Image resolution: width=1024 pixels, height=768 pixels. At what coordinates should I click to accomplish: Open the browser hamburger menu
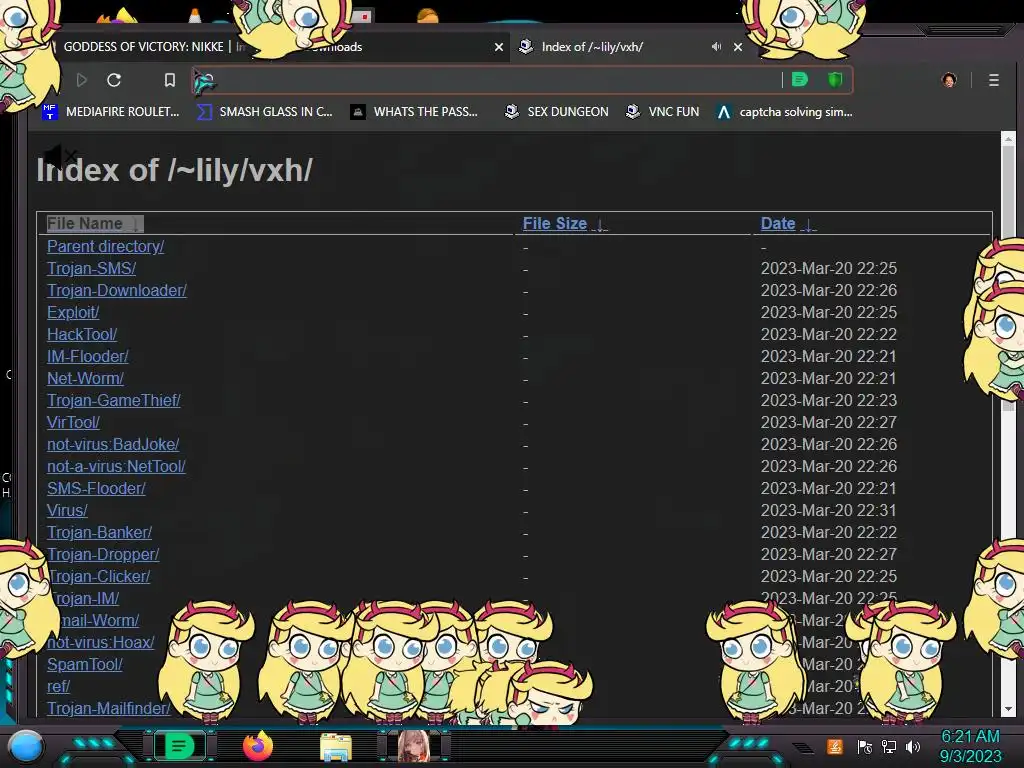993,80
